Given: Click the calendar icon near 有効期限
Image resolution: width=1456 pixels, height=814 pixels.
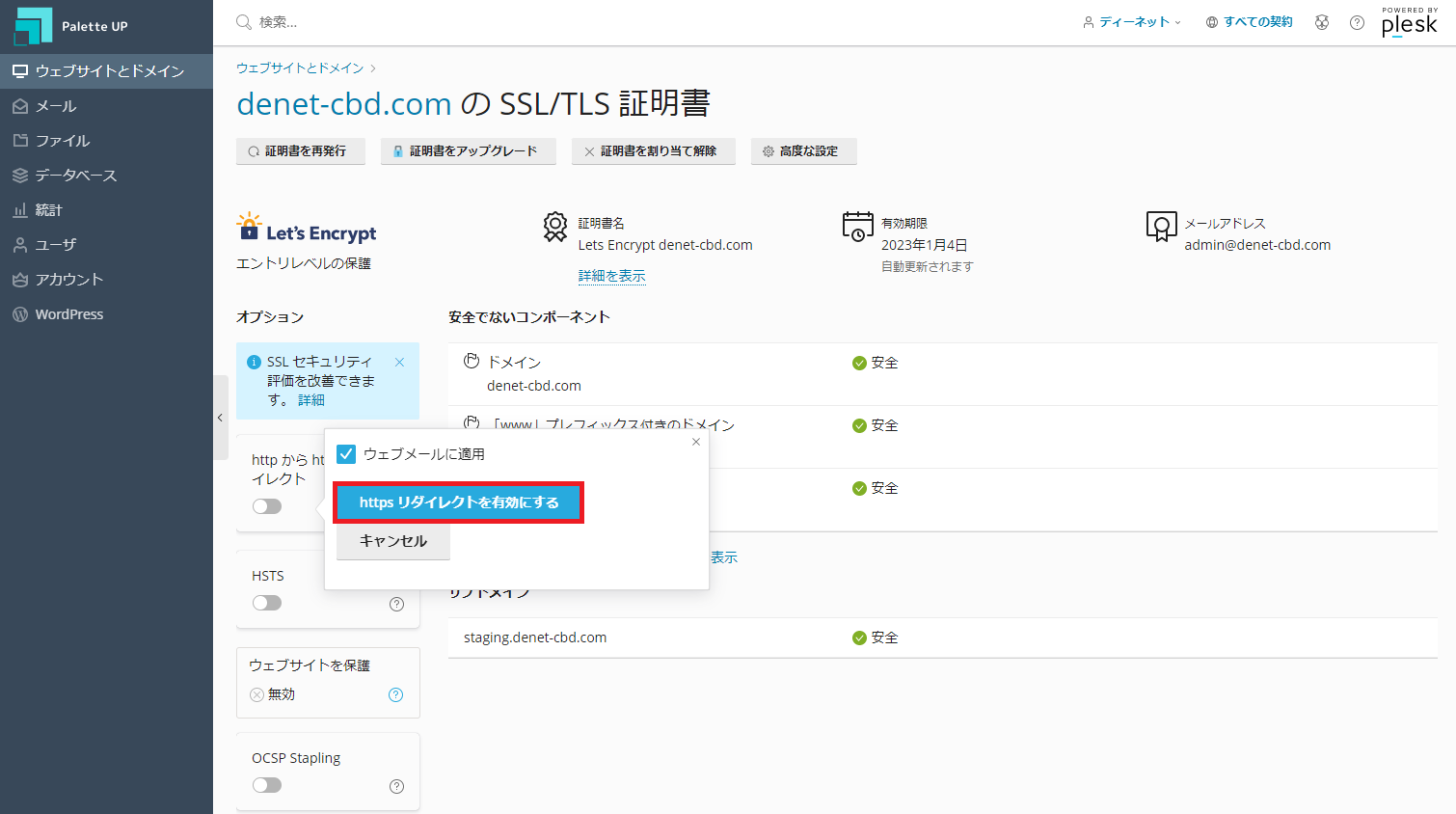Looking at the screenshot, I should pyautogui.click(x=858, y=227).
